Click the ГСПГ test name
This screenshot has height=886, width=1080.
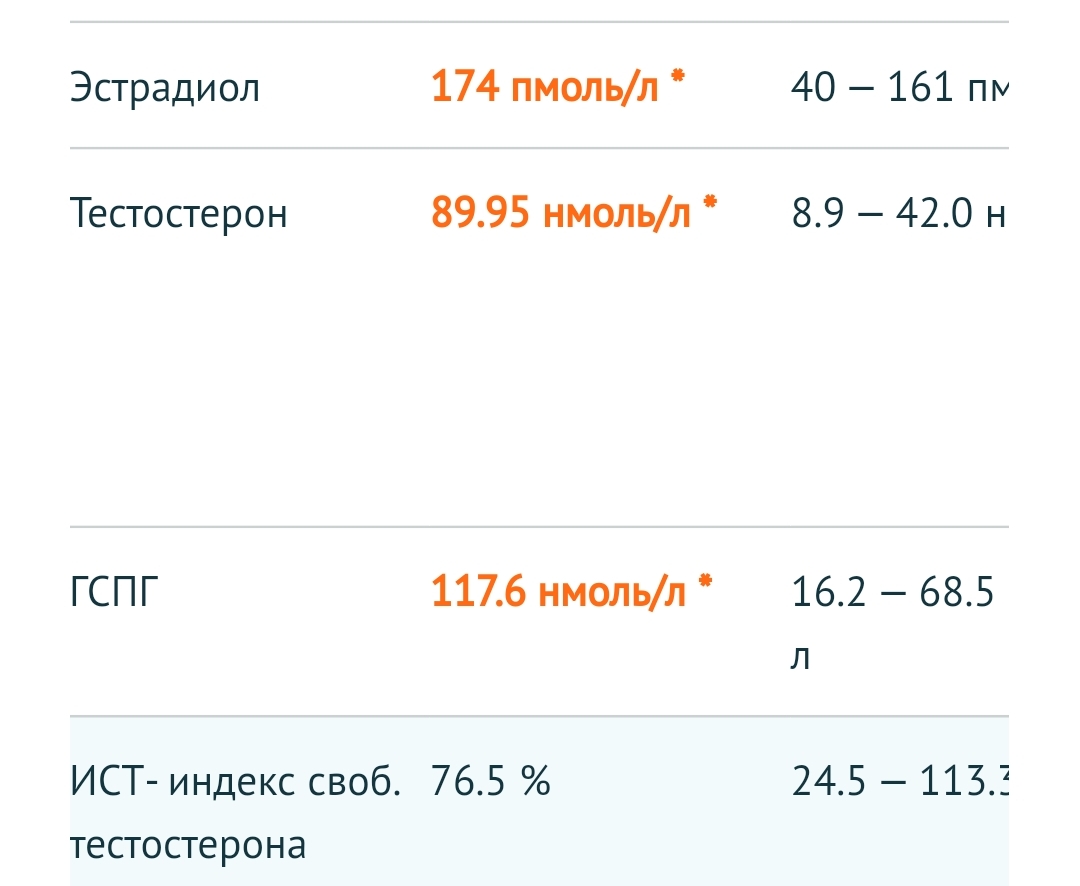[x=115, y=593]
